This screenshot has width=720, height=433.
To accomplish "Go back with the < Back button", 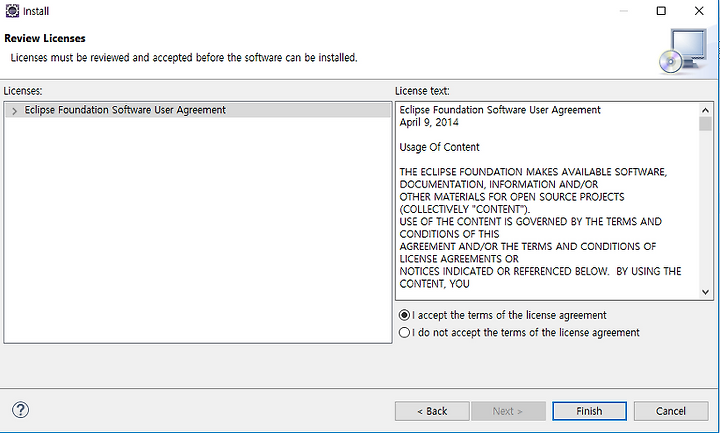I will [432, 411].
